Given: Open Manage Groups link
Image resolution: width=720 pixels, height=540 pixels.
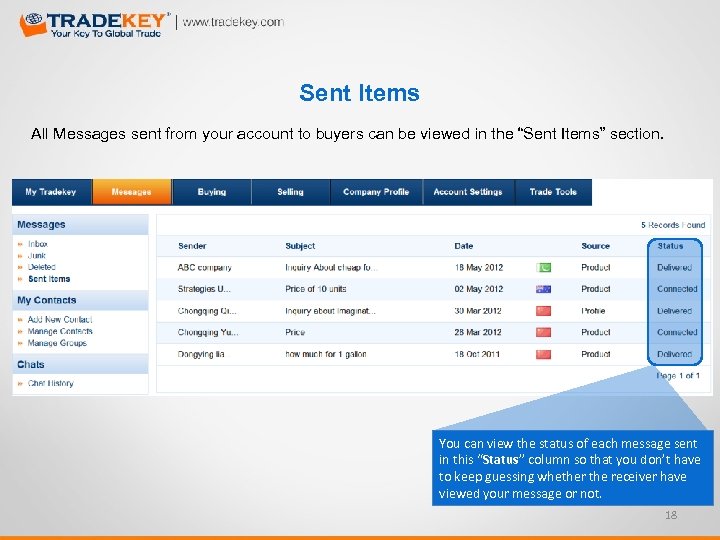Looking at the screenshot, I should tap(57, 343).
